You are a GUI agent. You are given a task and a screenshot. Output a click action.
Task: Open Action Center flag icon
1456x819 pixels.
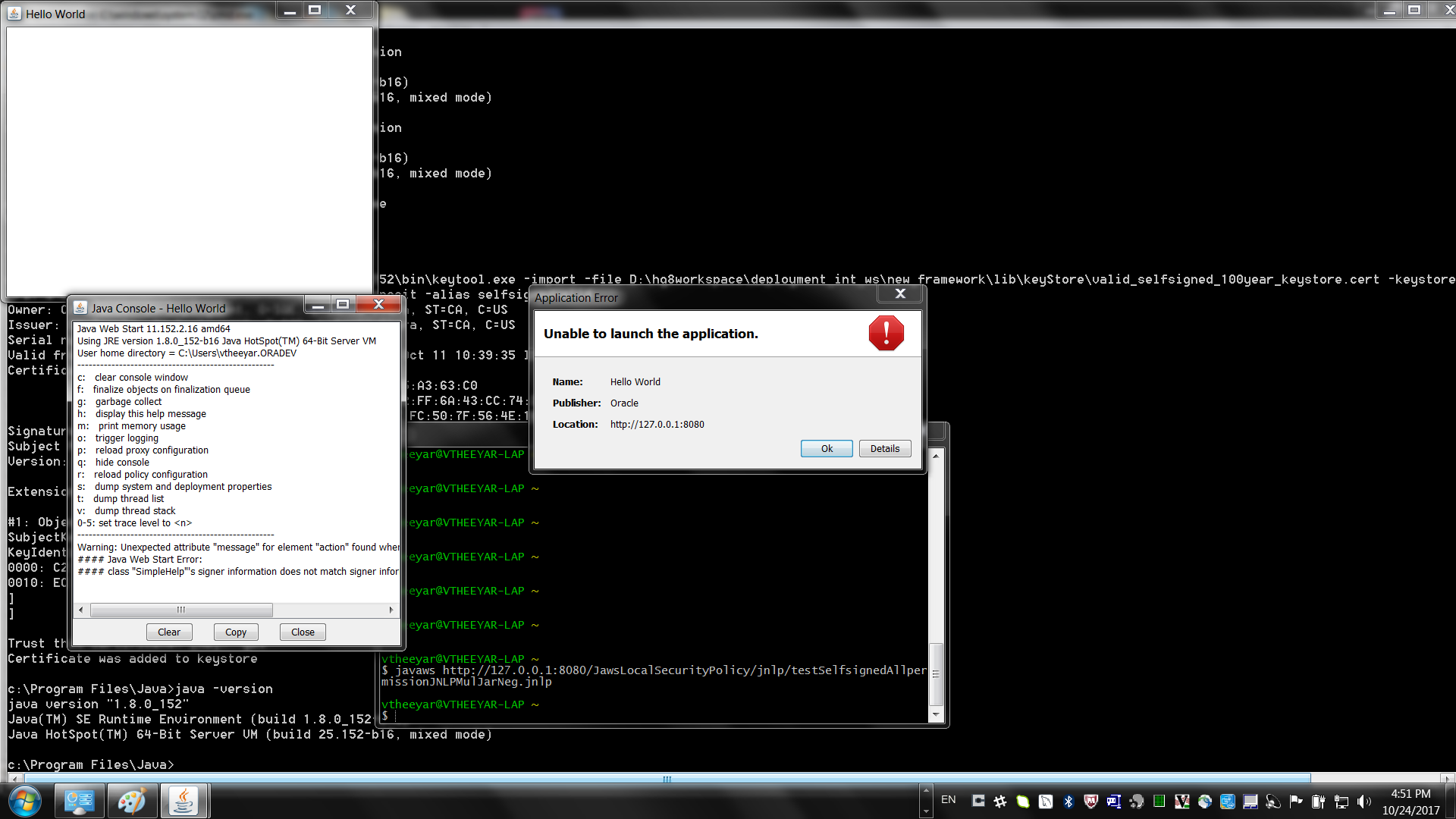[x=1295, y=802]
